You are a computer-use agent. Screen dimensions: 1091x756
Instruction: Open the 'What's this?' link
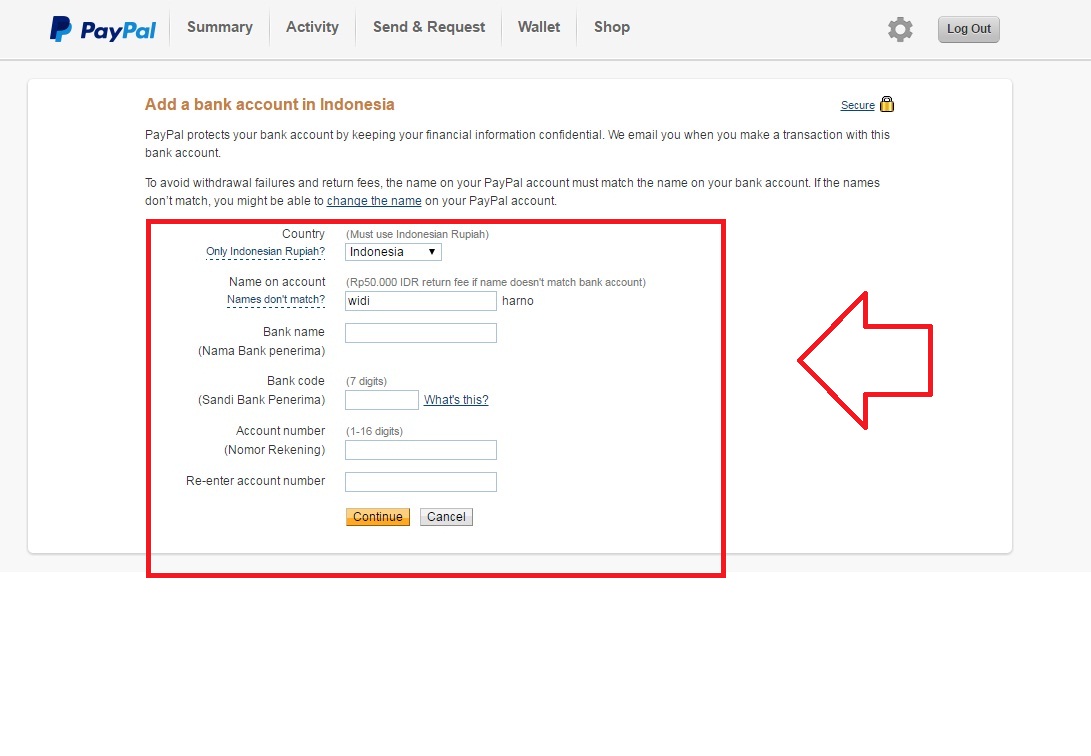point(456,400)
